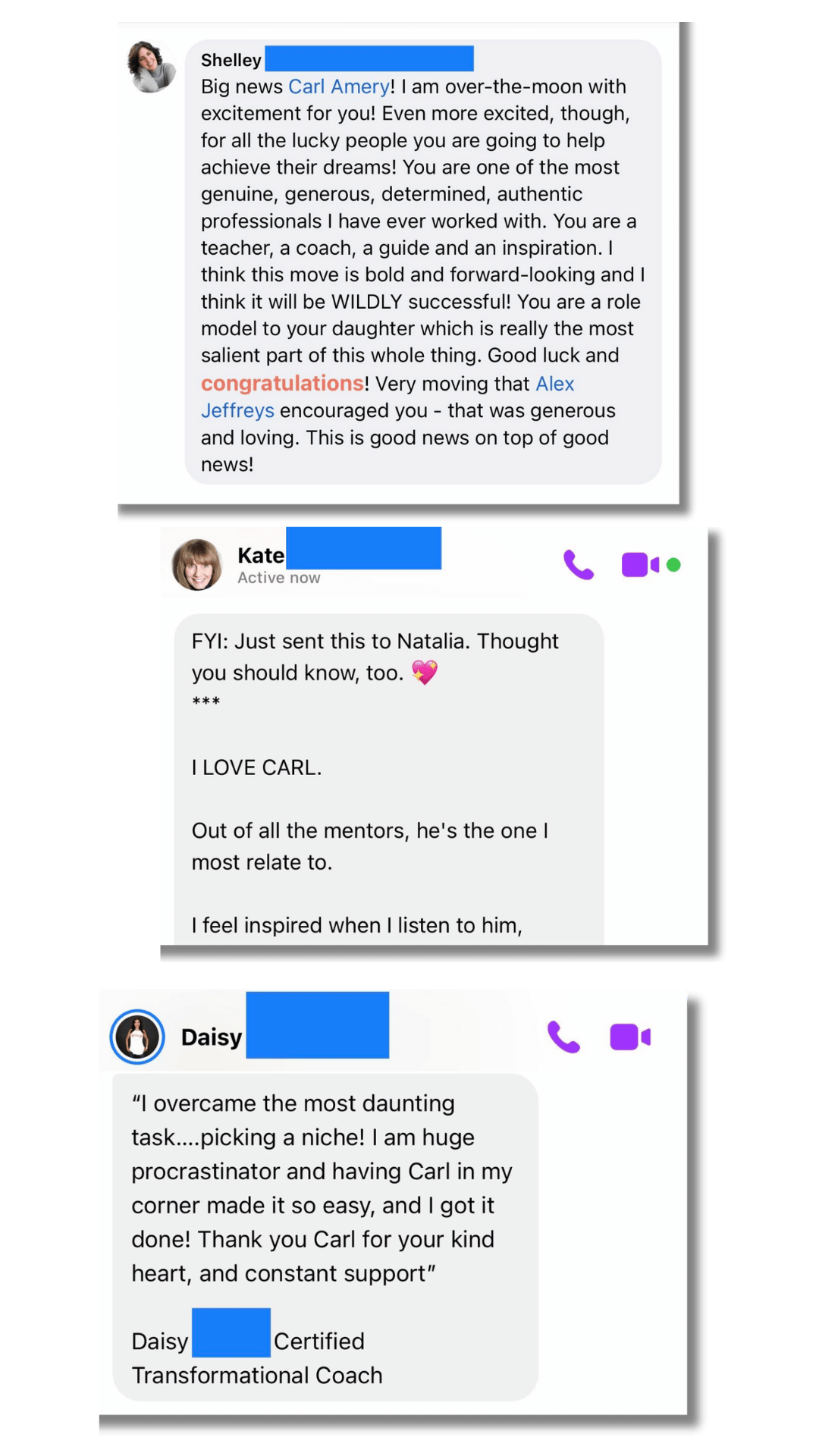Start a video call with Kate
The width and height of the screenshot is (819, 1456).
coord(639,565)
